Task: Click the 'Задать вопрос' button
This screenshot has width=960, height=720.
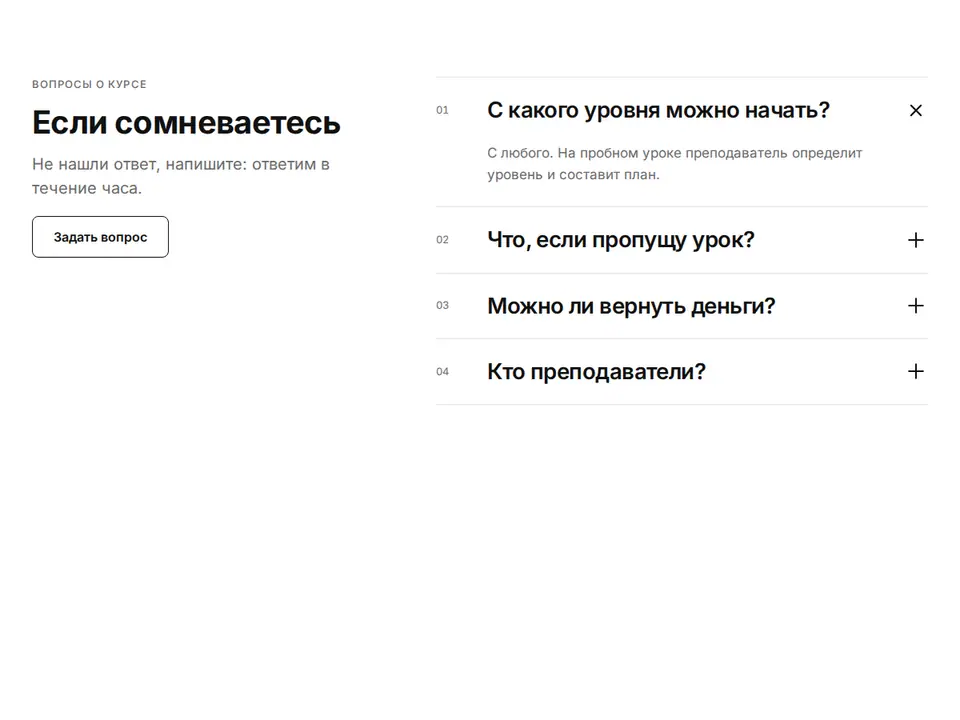Action: pyautogui.click(x=100, y=237)
